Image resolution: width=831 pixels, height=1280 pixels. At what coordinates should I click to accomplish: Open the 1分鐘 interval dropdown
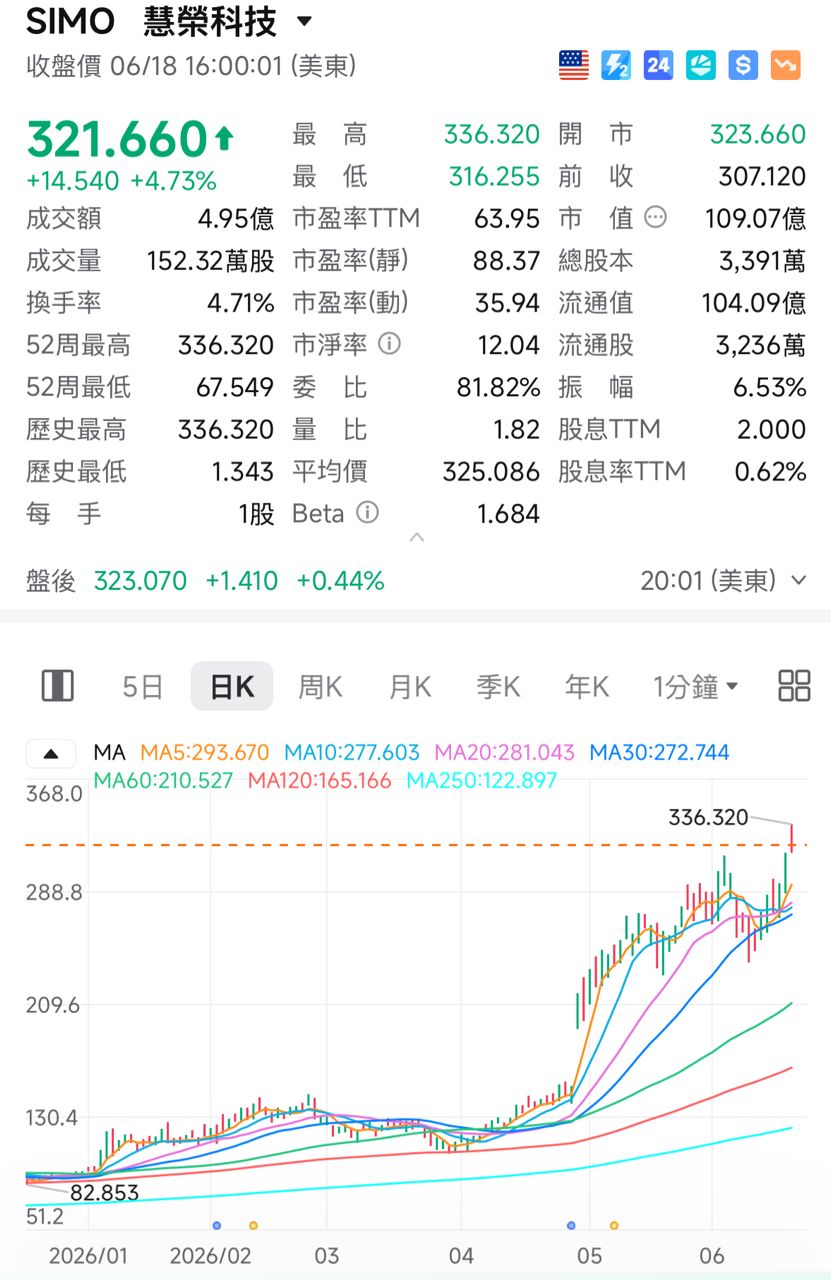tap(696, 687)
